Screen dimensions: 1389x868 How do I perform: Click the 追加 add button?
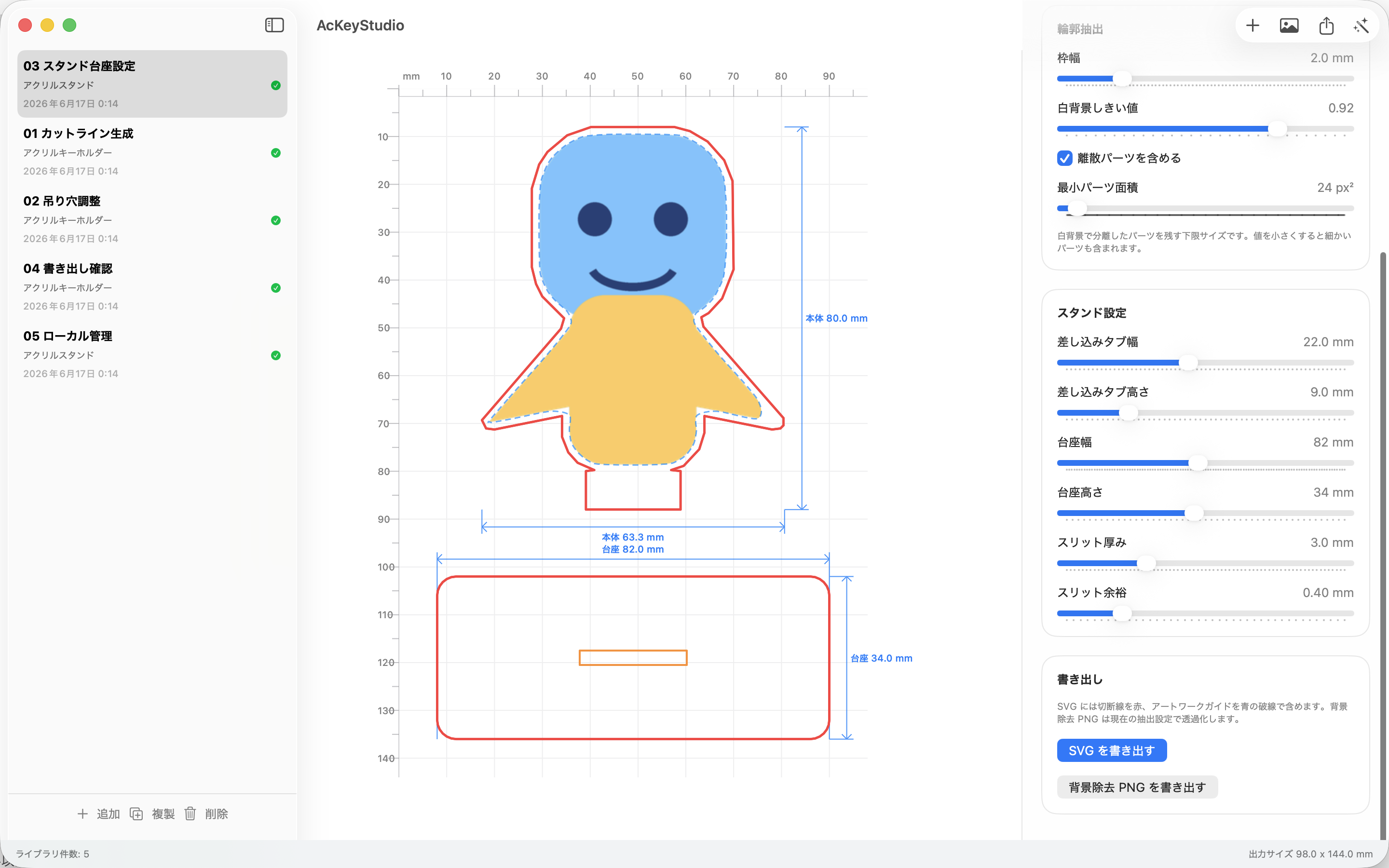(98, 814)
